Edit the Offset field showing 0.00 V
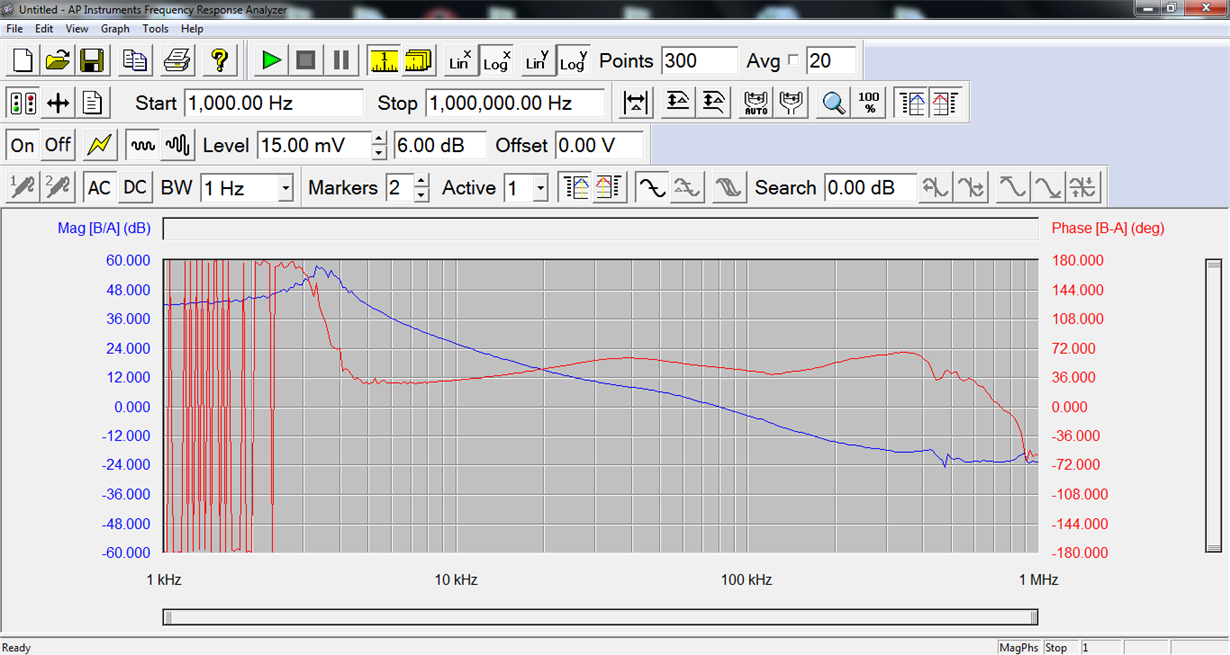 click(599, 145)
